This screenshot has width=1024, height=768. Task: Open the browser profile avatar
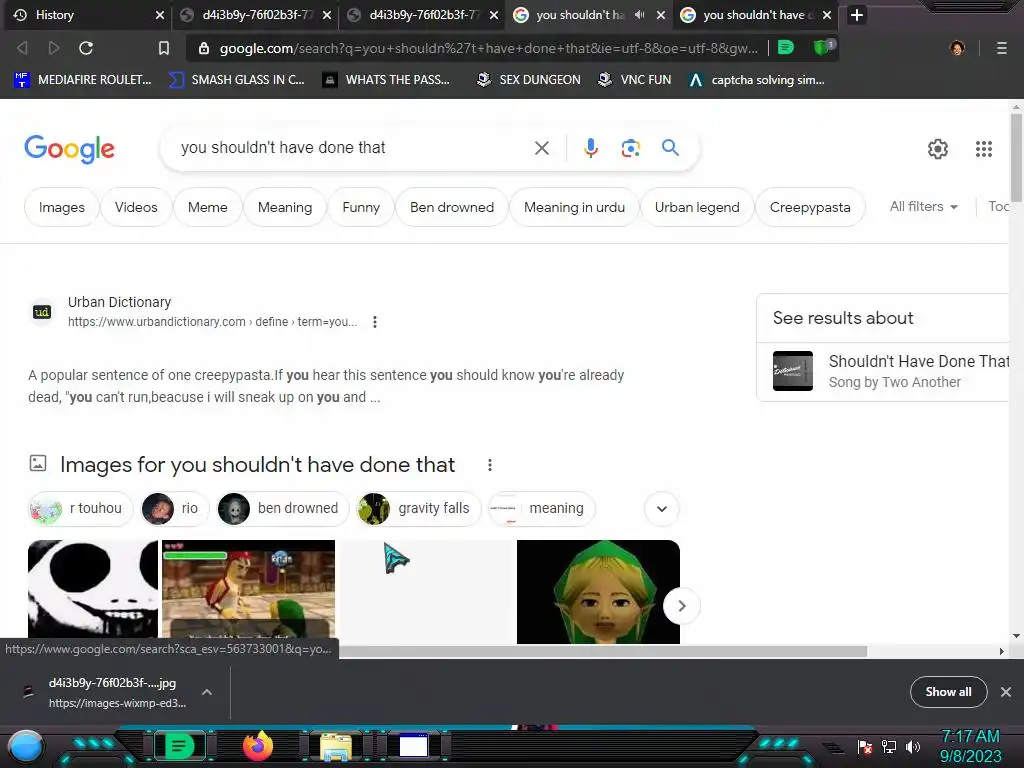(957, 48)
